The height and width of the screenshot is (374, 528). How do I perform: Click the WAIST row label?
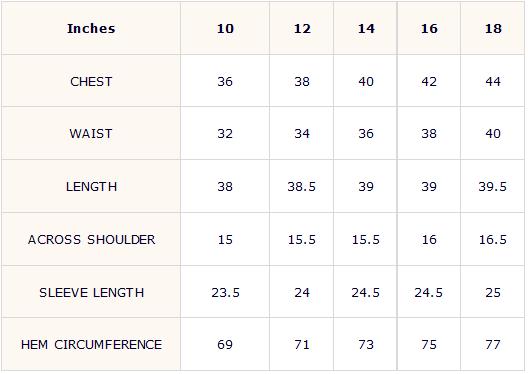(91, 134)
